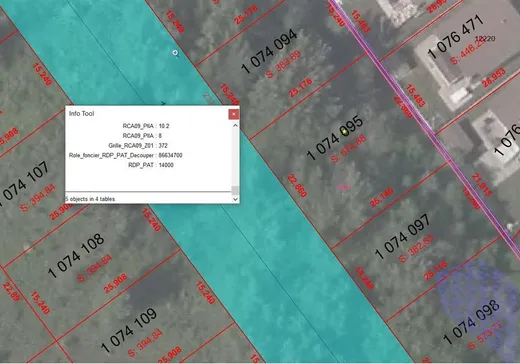Select lot label 1 076 471

[x=455, y=36]
